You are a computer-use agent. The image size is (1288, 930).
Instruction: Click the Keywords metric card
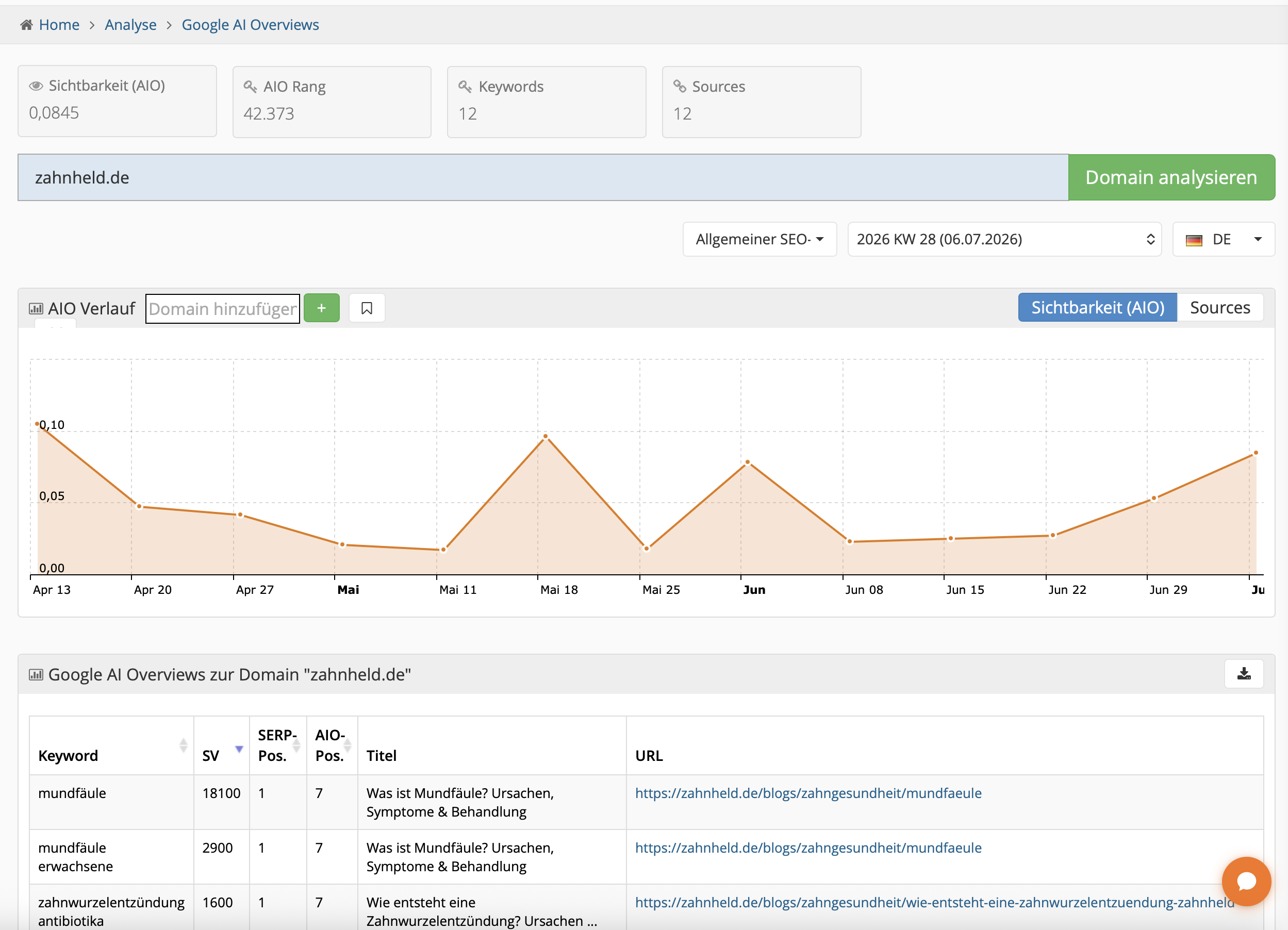(x=547, y=102)
